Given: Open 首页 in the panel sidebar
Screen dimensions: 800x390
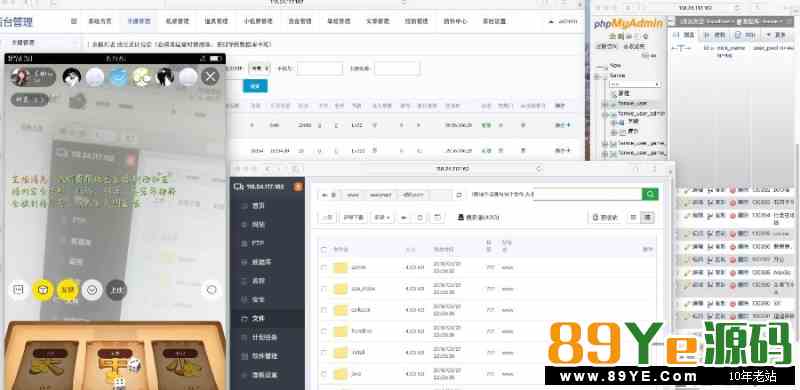Looking at the screenshot, I should 258,205.
